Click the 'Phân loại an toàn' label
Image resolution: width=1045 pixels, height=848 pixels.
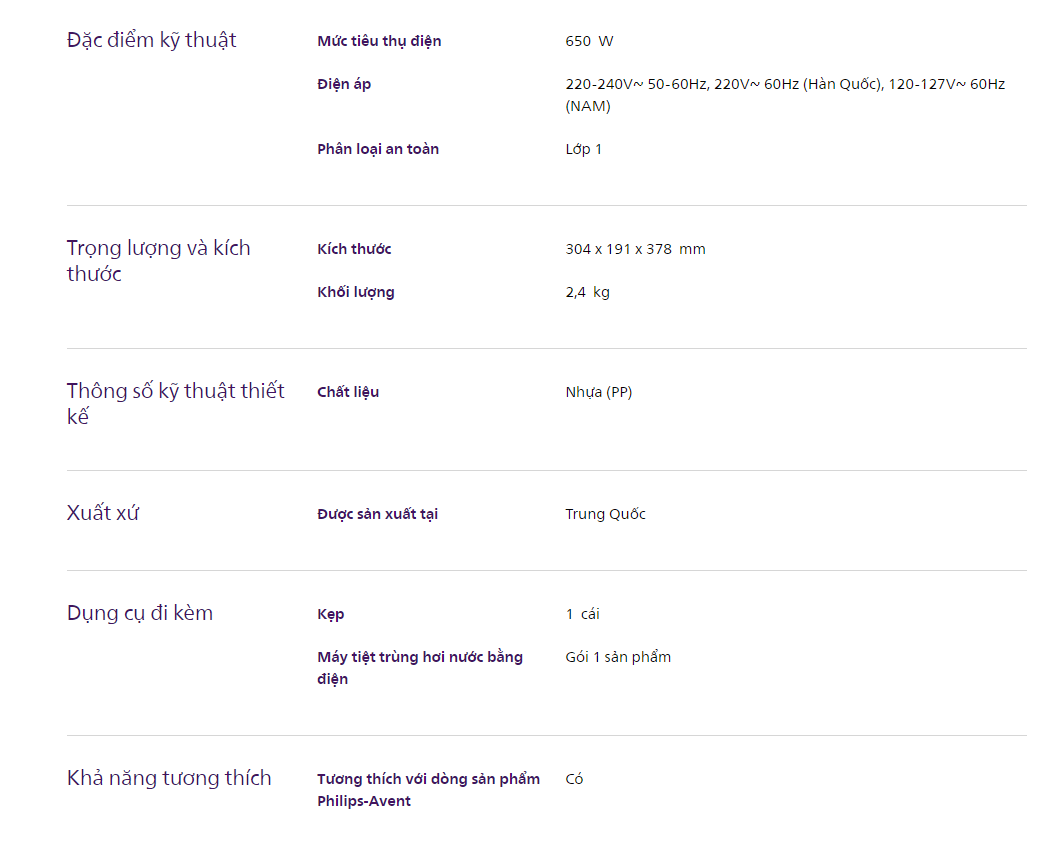click(378, 149)
